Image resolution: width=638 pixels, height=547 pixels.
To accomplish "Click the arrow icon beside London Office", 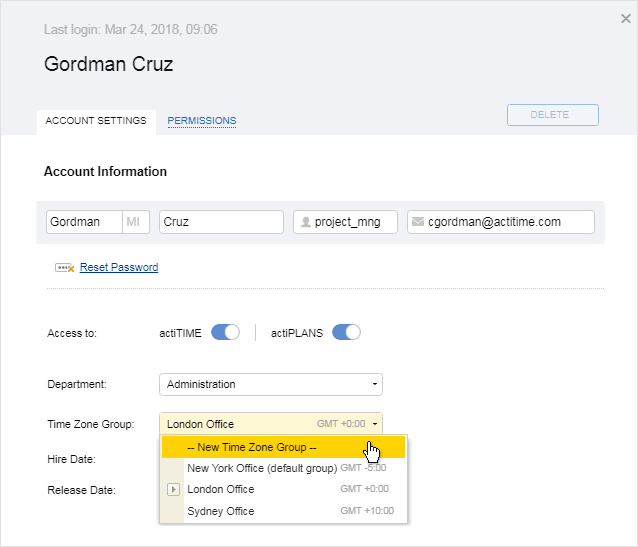I will (173, 489).
